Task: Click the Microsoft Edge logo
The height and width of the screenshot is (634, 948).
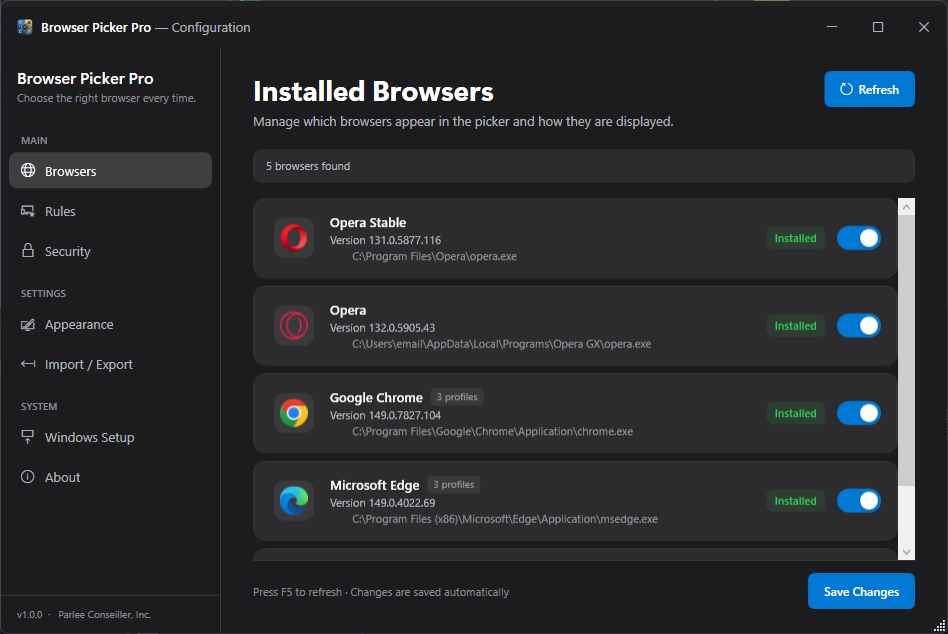Action: (x=294, y=501)
